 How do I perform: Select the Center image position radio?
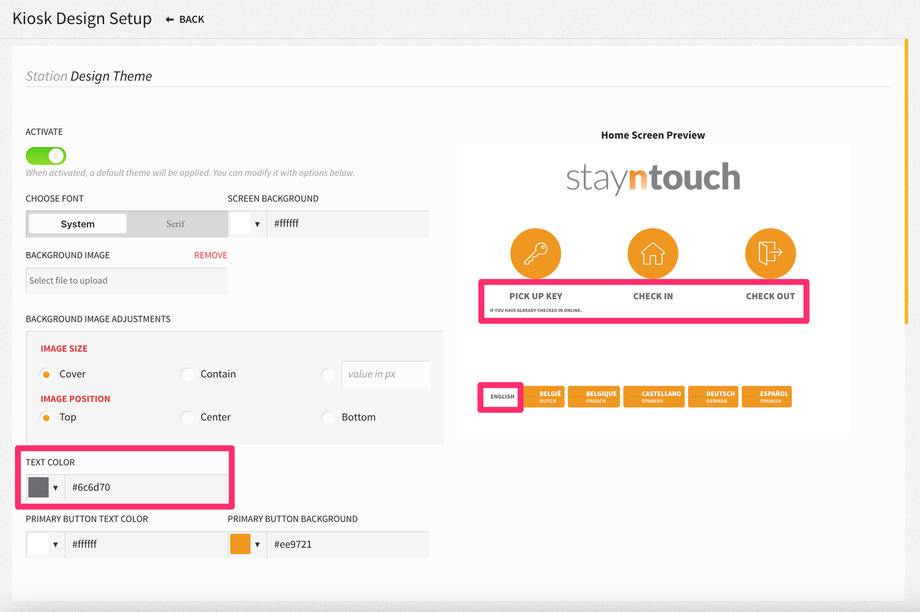pyautogui.click(x=187, y=417)
